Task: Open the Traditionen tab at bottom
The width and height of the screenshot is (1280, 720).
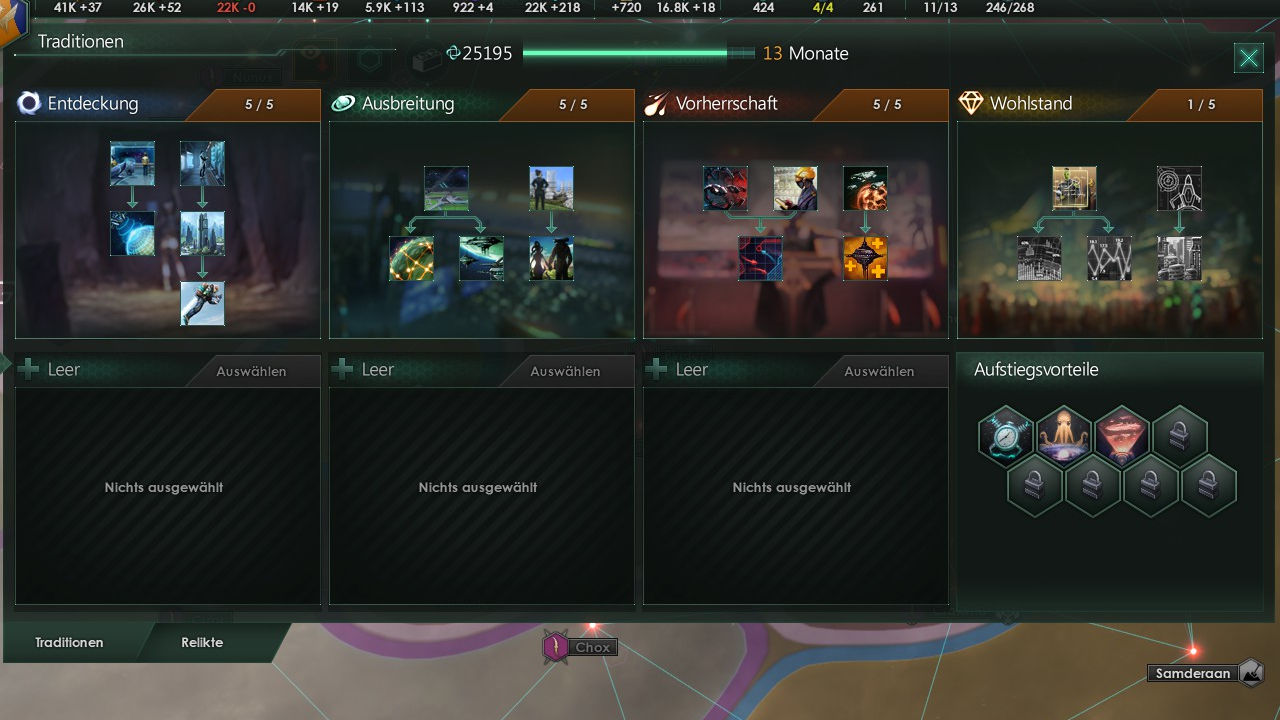Action: [x=69, y=643]
